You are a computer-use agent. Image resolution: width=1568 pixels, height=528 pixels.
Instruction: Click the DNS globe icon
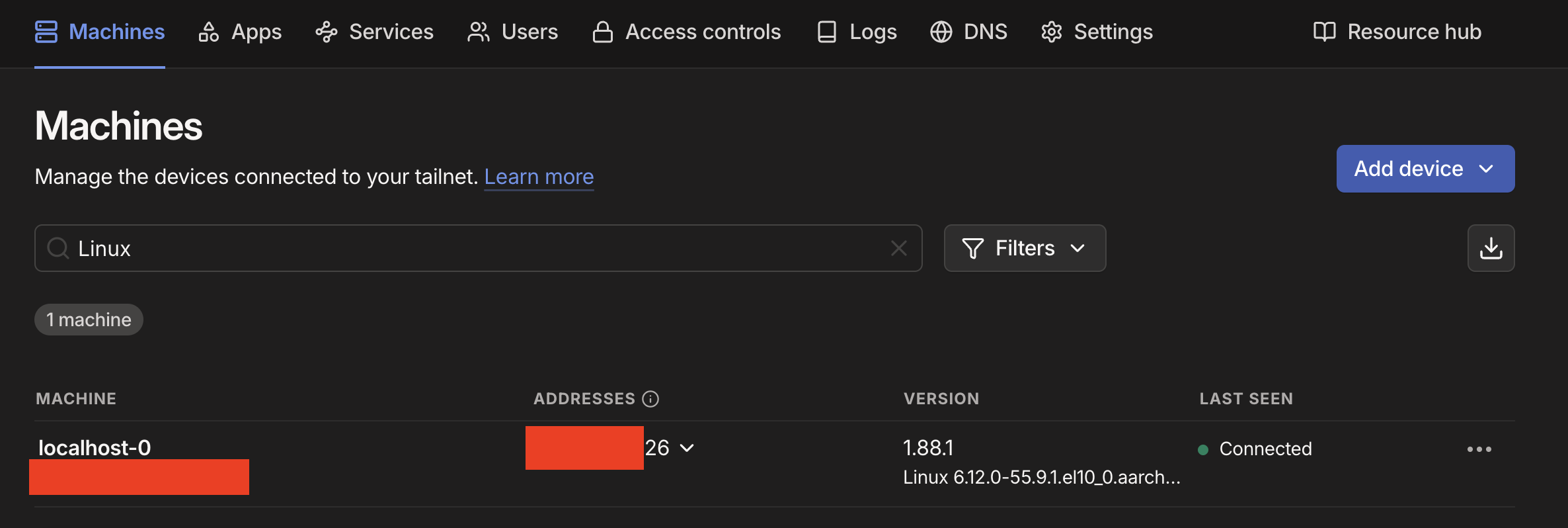coord(941,32)
